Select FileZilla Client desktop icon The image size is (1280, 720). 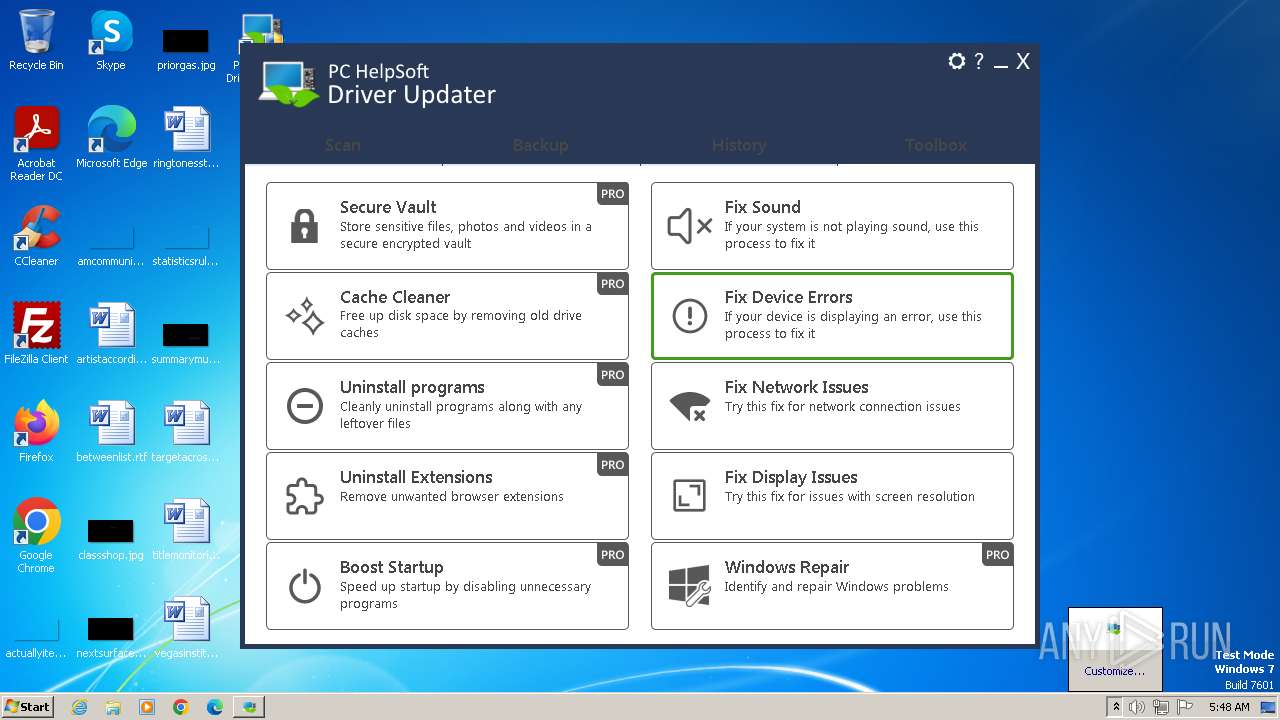(x=36, y=334)
